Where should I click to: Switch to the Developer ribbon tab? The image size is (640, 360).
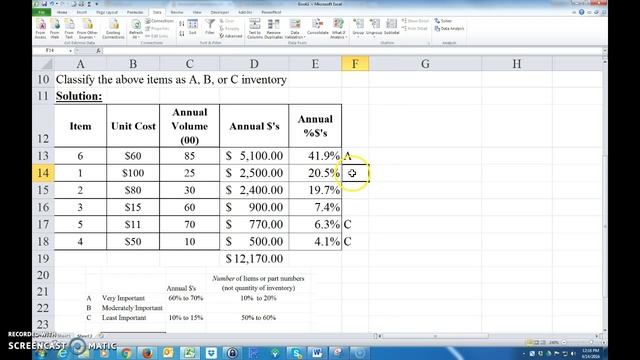click(x=220, y=12)
